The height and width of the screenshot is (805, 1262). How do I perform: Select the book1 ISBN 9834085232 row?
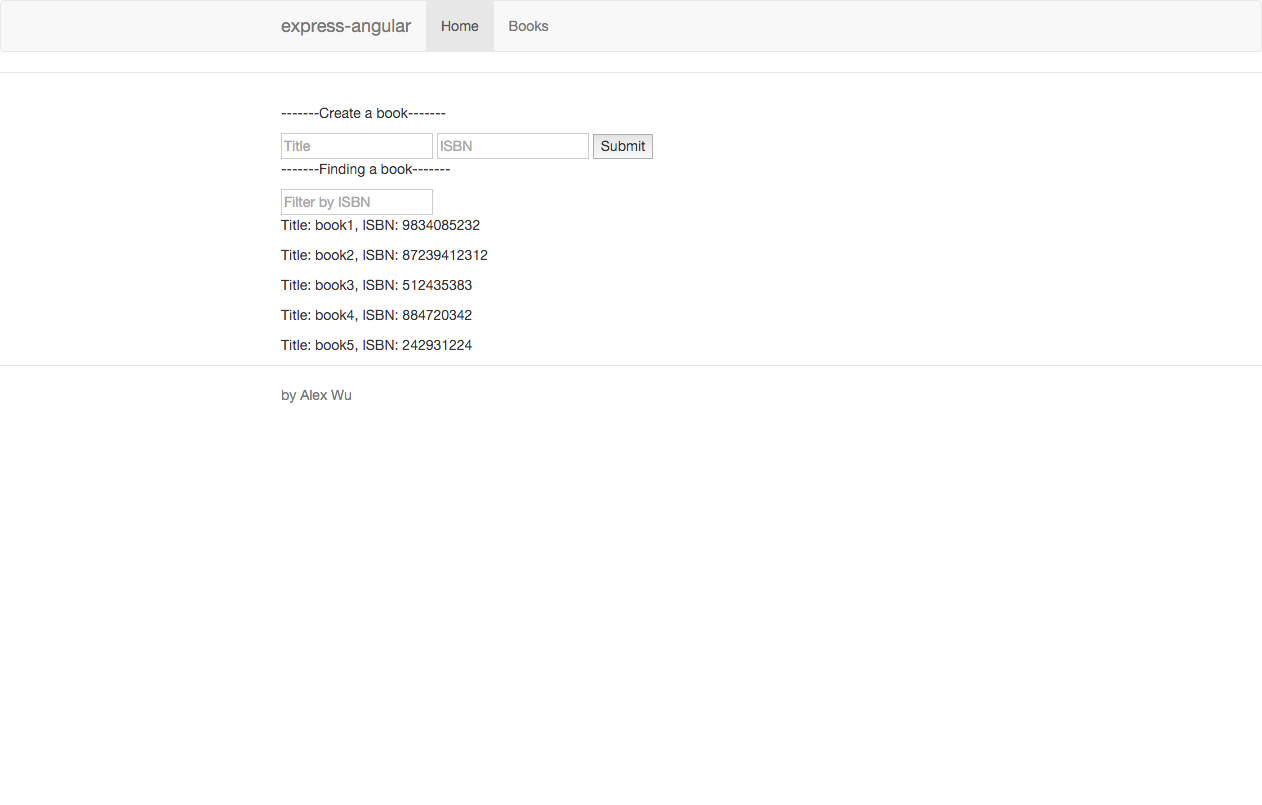tap(380, 225)
